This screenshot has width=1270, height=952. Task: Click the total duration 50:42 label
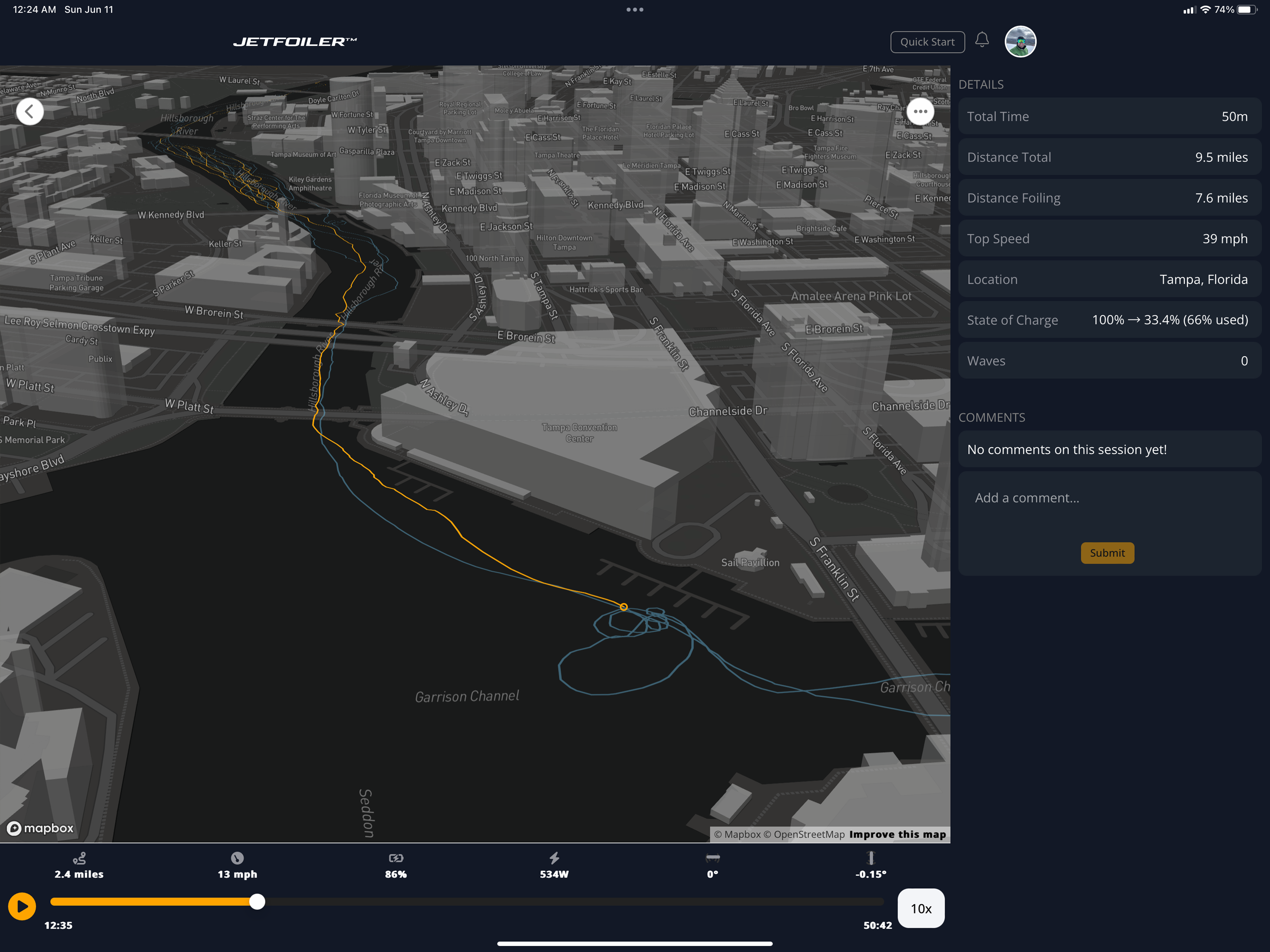point(878,925)
